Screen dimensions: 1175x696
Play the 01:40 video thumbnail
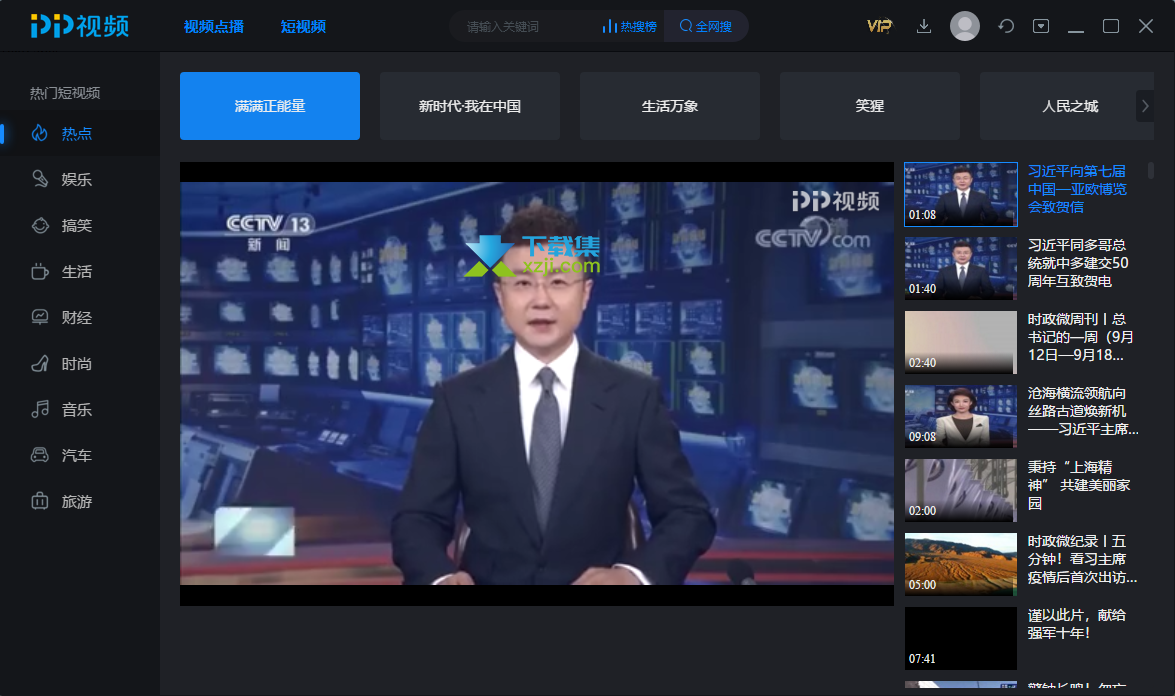tap(961, 268)
